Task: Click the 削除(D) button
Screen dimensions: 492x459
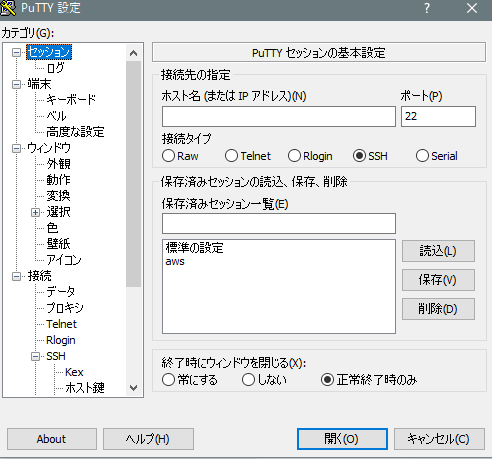Action: (438, 309)
